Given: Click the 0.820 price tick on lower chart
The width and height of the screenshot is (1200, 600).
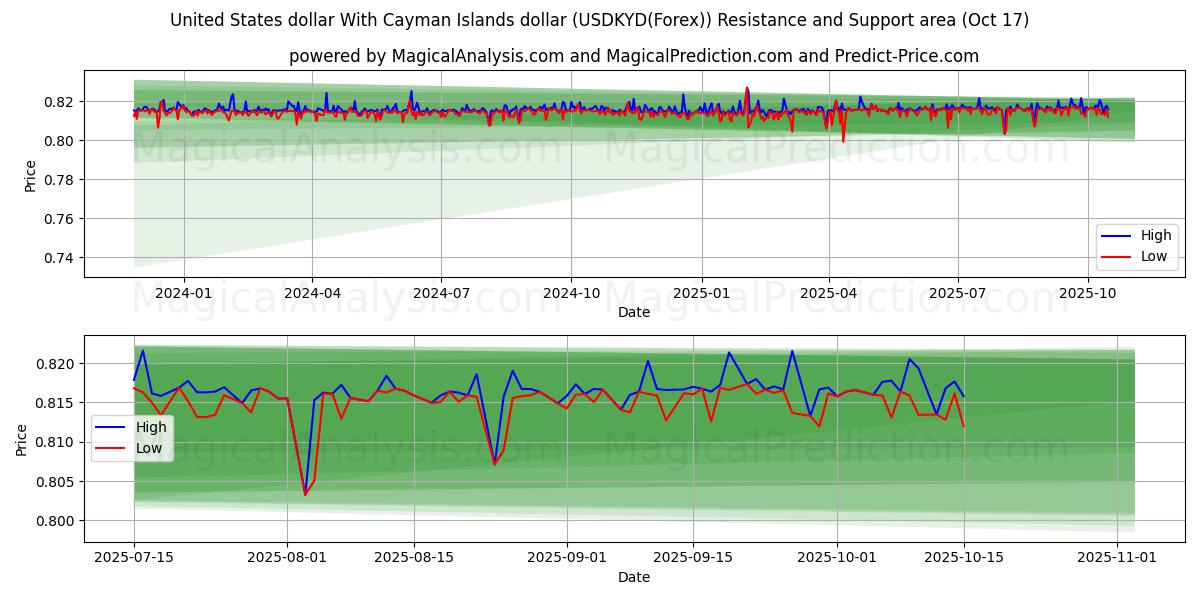Looking at the screenshot, I should (55, 364).
